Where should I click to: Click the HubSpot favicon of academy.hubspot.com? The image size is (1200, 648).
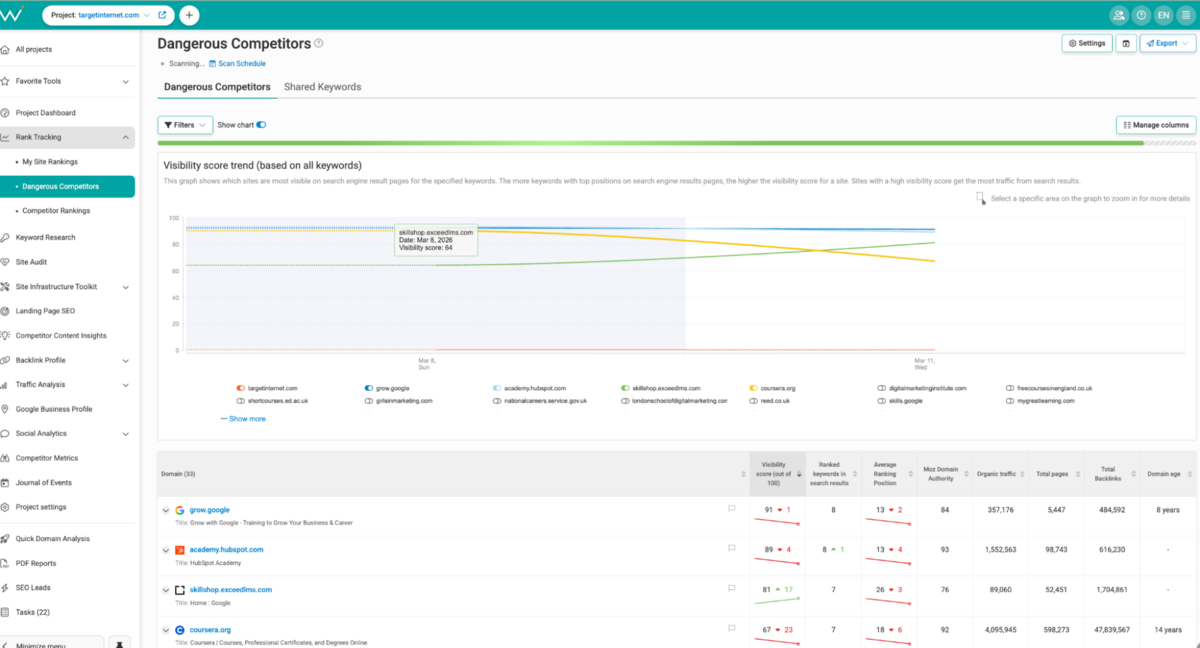click(180, 550)
